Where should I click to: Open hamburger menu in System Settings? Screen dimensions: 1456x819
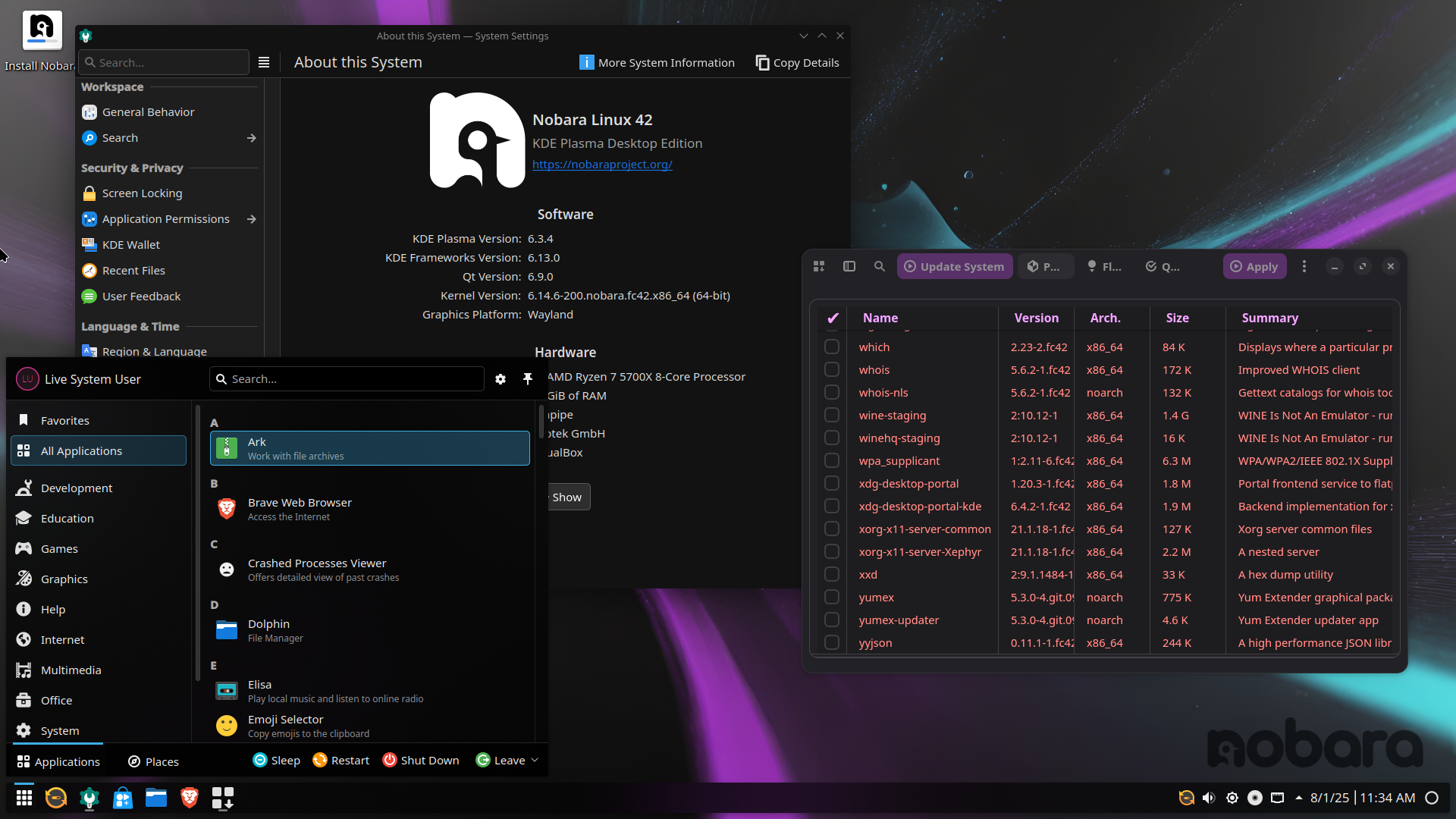point(264,62)
